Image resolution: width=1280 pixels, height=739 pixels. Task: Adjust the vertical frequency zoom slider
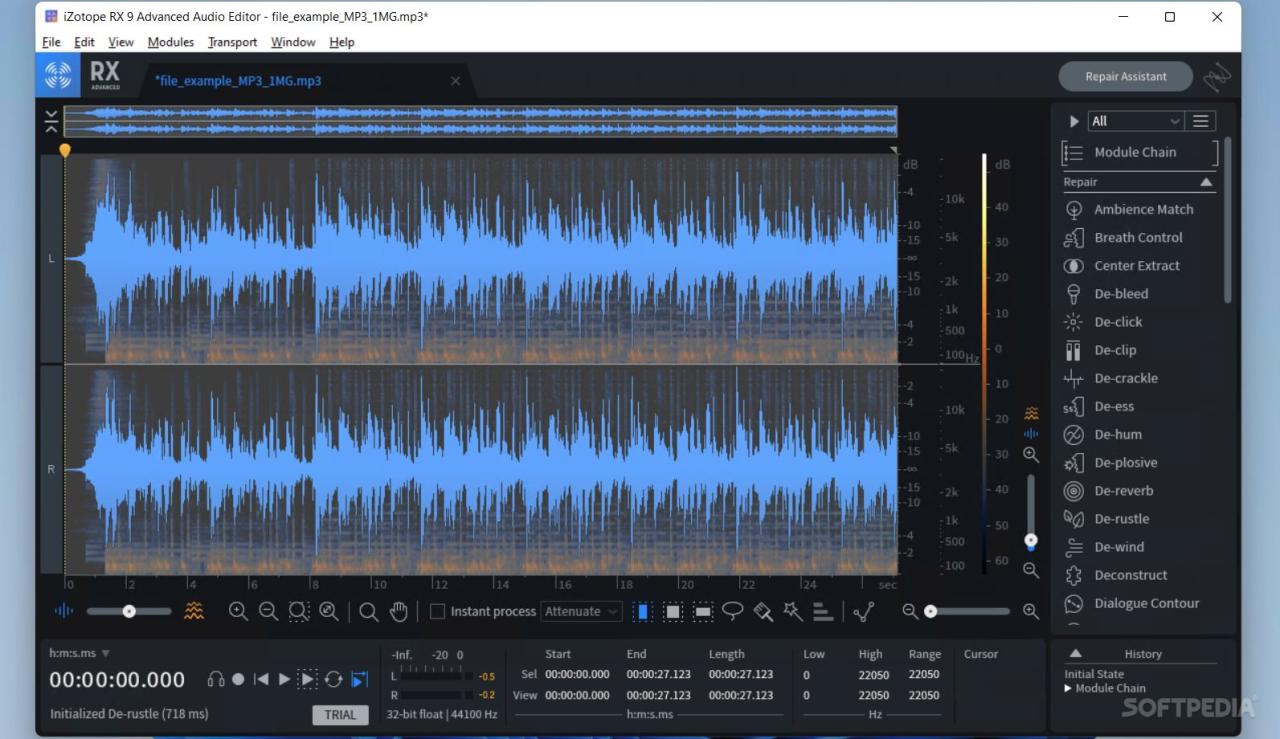pos(1031,512)
